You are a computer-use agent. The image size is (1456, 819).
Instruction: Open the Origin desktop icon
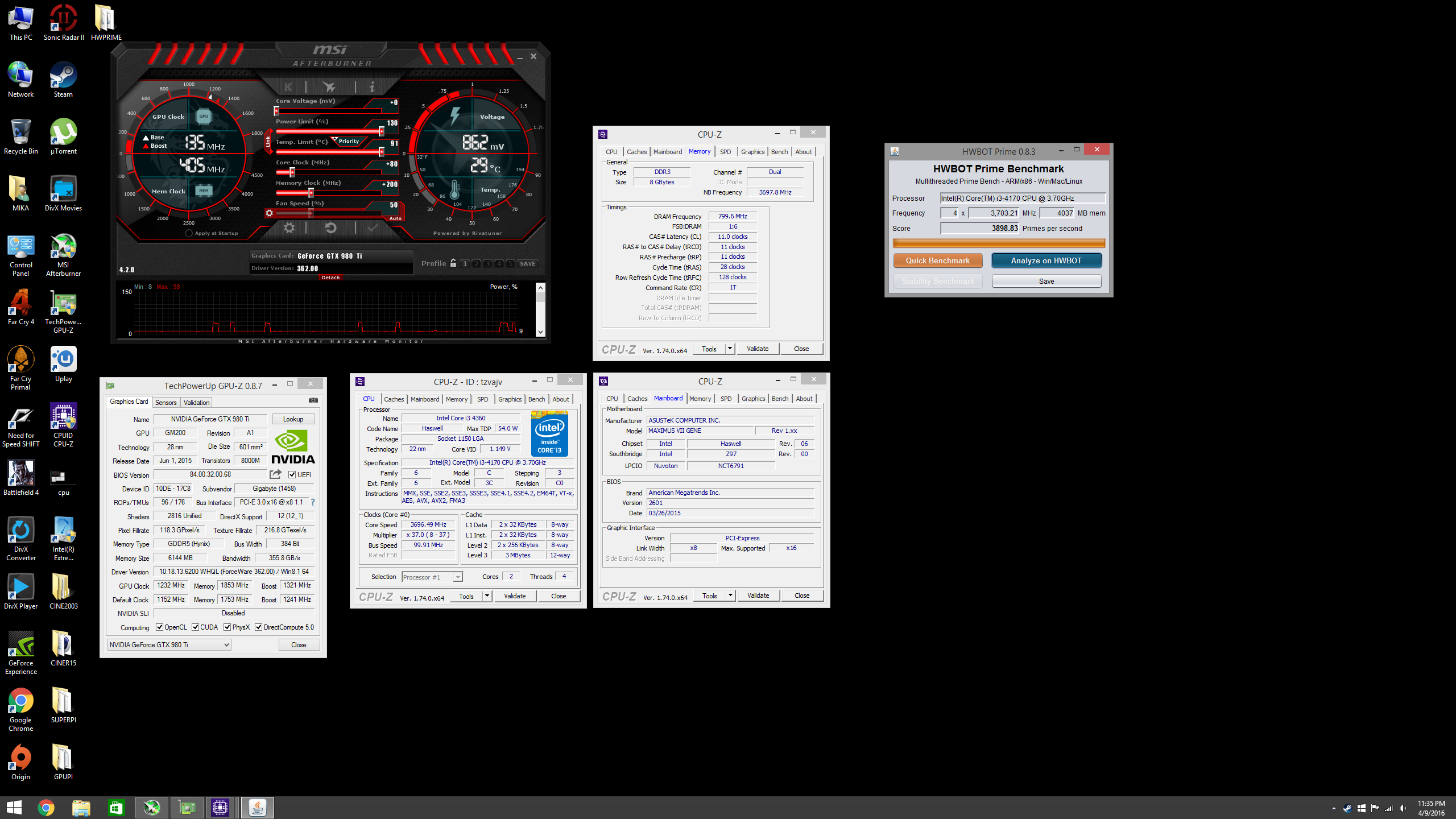pyautogui.click(x=20, y=762)
